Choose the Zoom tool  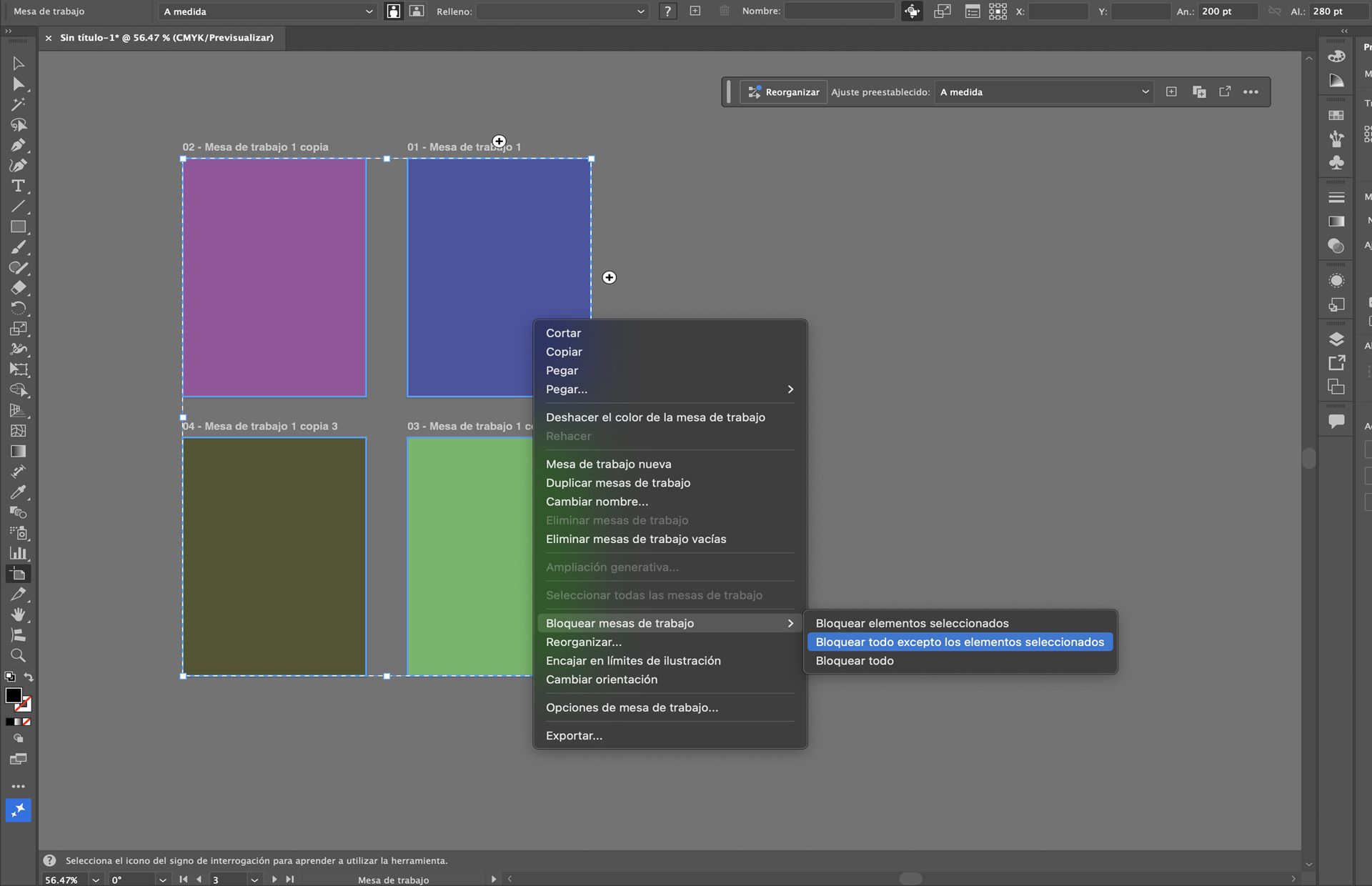(18, 655)
